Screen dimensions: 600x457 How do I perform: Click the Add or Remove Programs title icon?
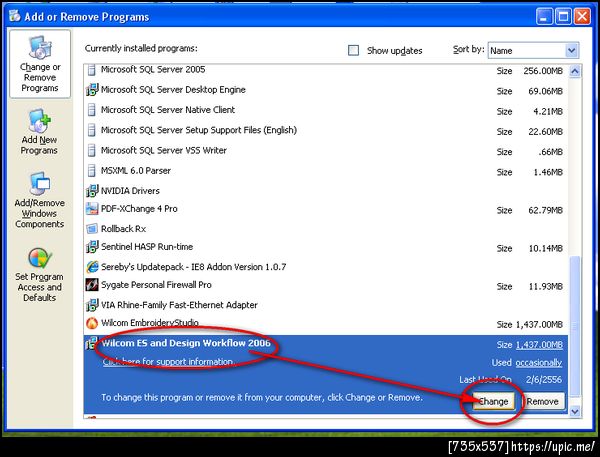pos(15,16)
